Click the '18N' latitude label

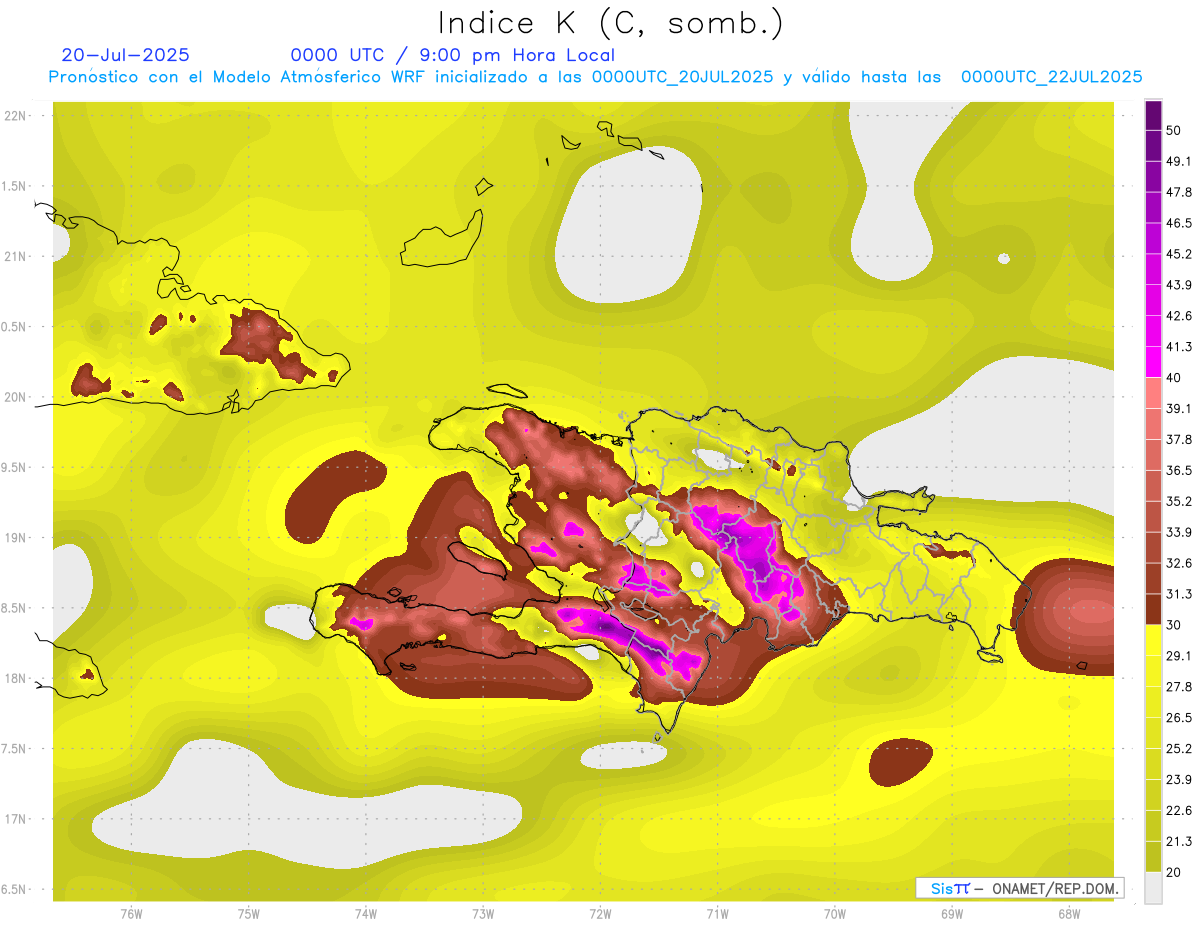pyautogui.click(x=17, y=678)
